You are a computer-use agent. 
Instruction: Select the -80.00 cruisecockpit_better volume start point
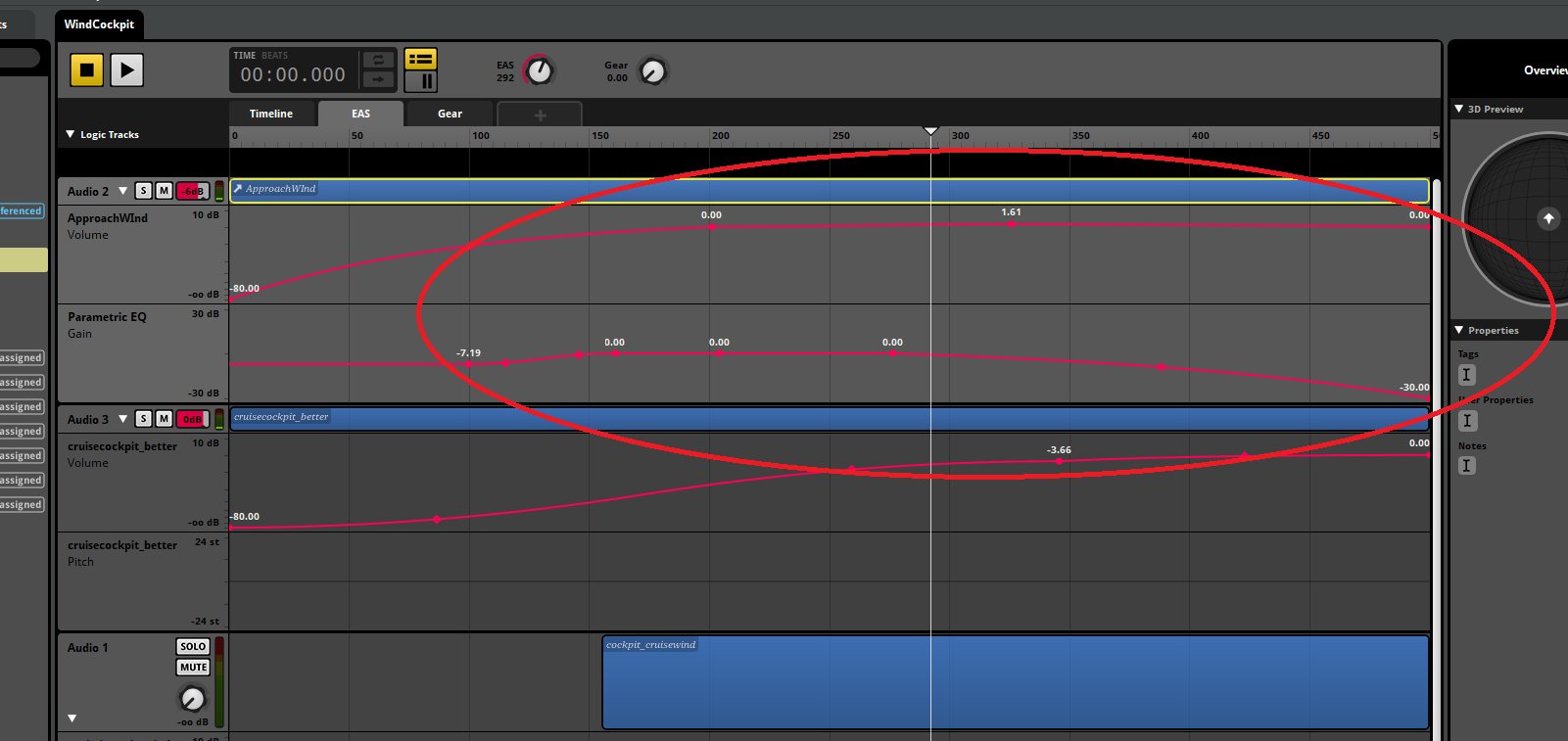(x=232, y=527)
